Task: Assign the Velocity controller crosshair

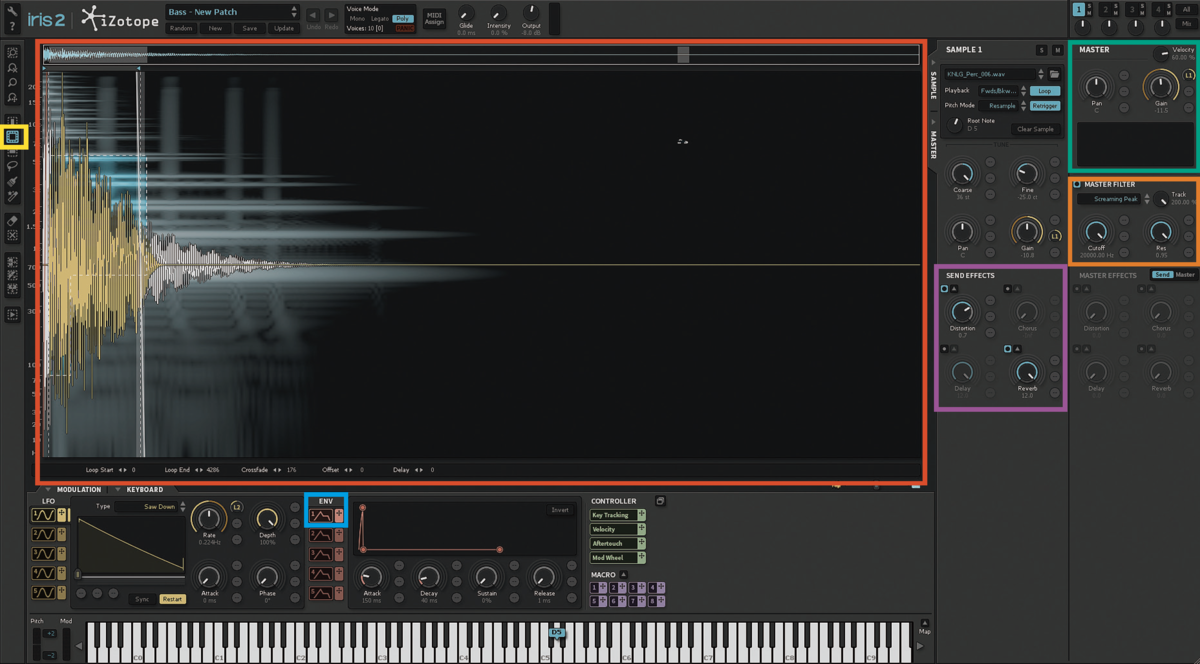Action: pos(641,529)
